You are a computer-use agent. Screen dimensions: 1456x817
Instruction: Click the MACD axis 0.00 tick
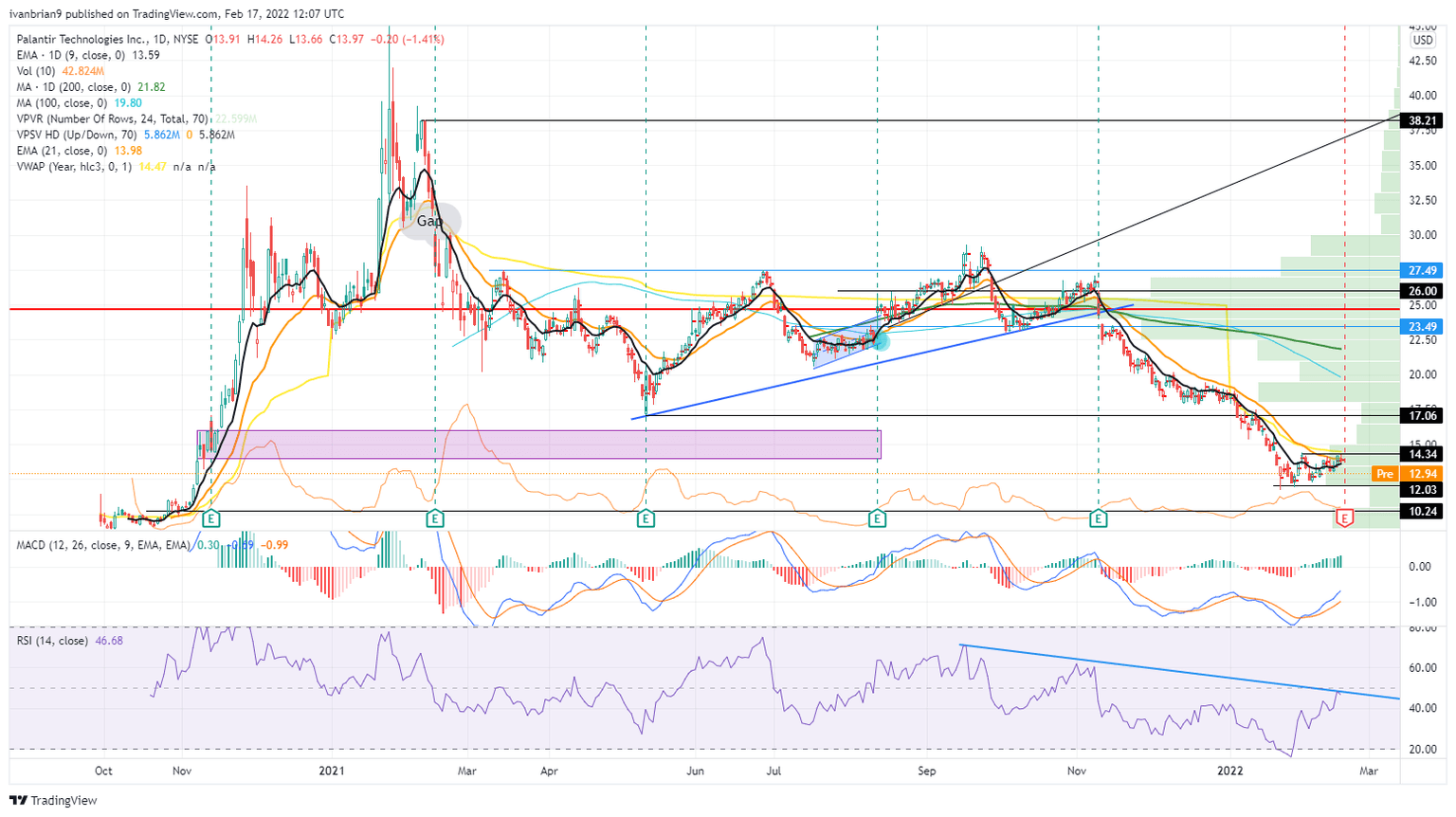[x=1420, y=567]
